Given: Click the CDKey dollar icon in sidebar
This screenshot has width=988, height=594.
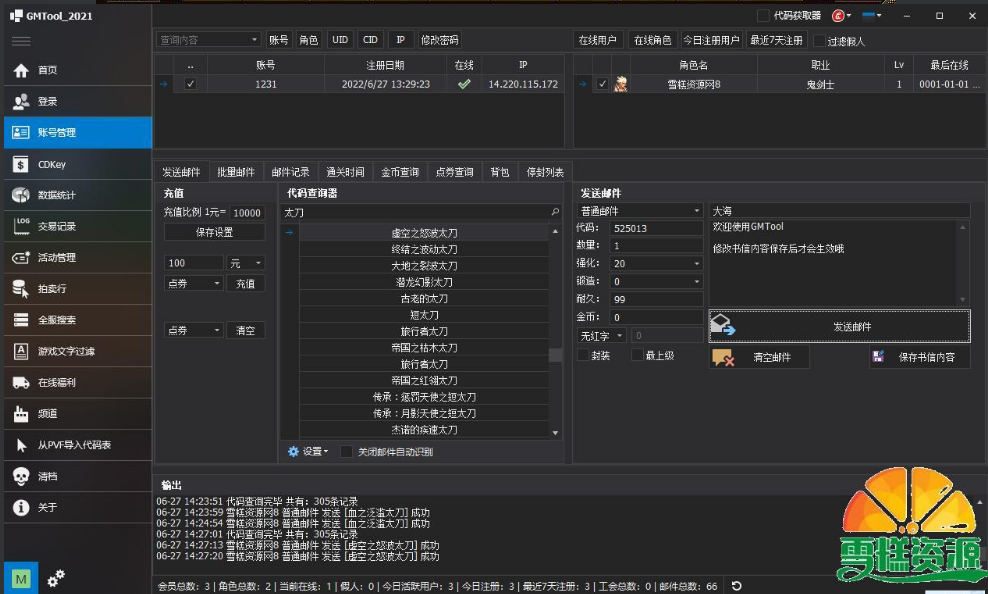Looking at the screenshot, I should [20, 164].
